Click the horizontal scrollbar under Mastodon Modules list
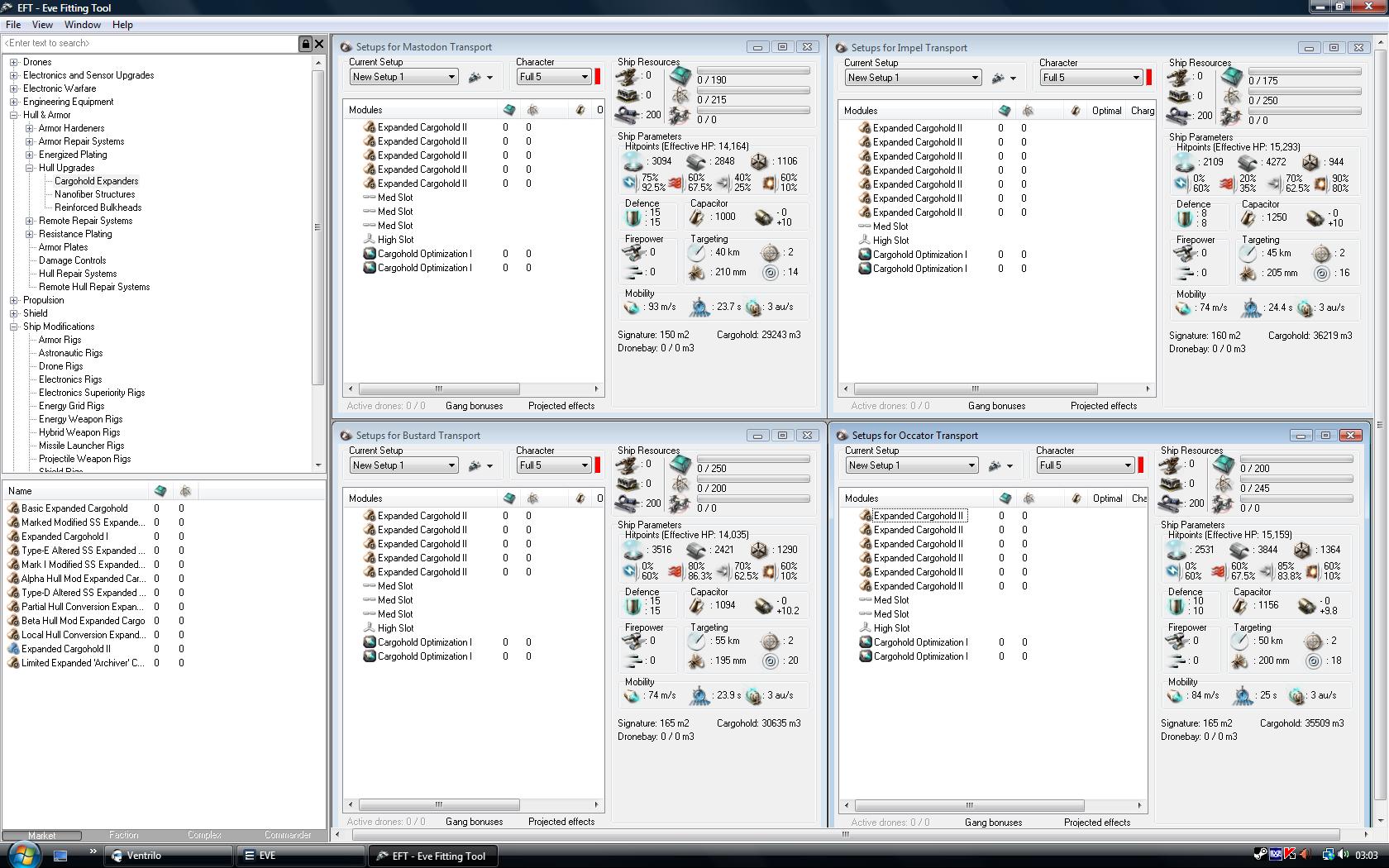 pyautogui.click(x=474, y=389)
